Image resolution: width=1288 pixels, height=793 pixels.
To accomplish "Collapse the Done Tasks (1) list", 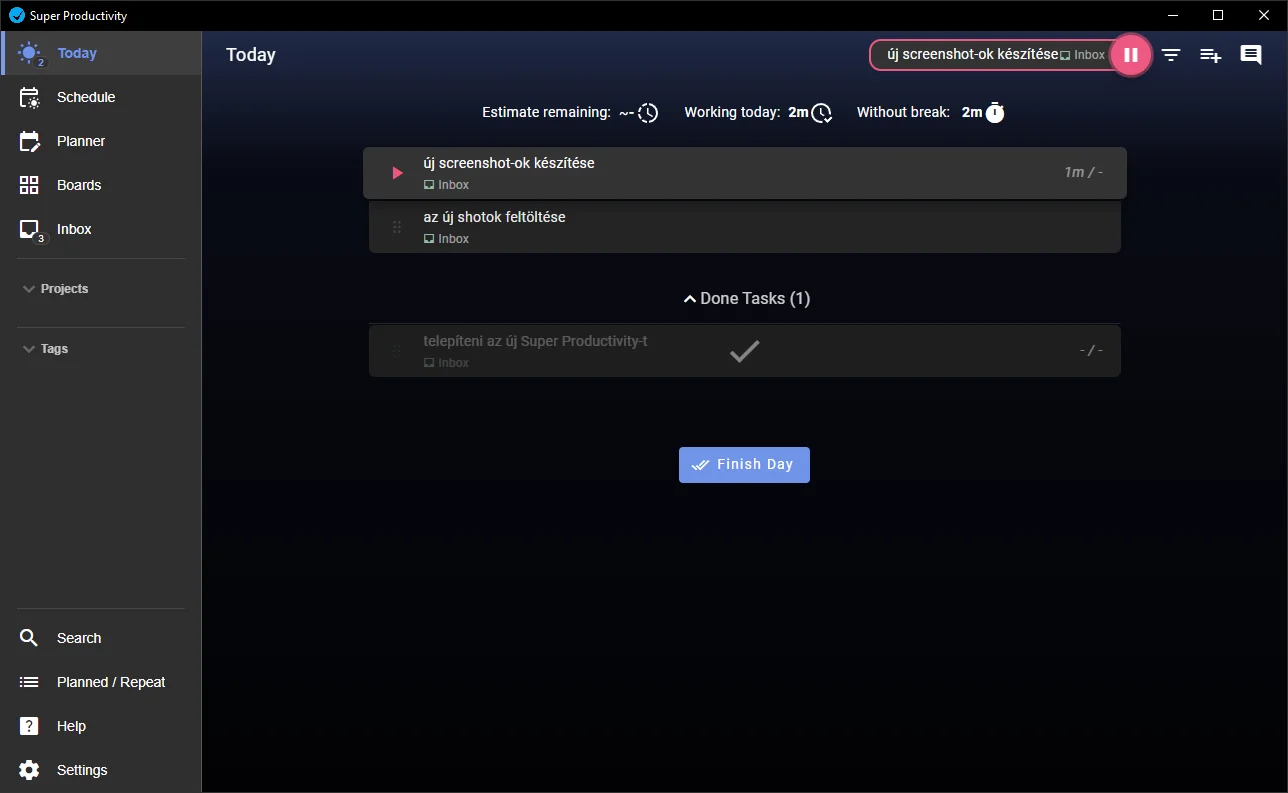I will click(746, 298).
